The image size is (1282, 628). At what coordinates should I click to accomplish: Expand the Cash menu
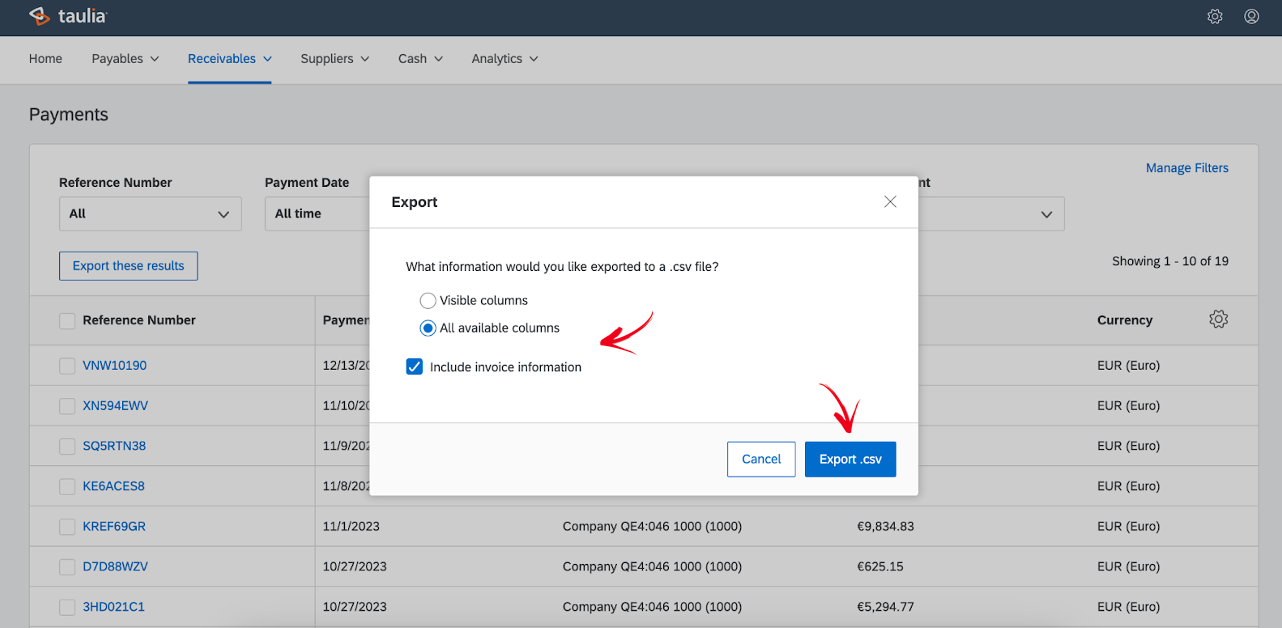point(420,59)
